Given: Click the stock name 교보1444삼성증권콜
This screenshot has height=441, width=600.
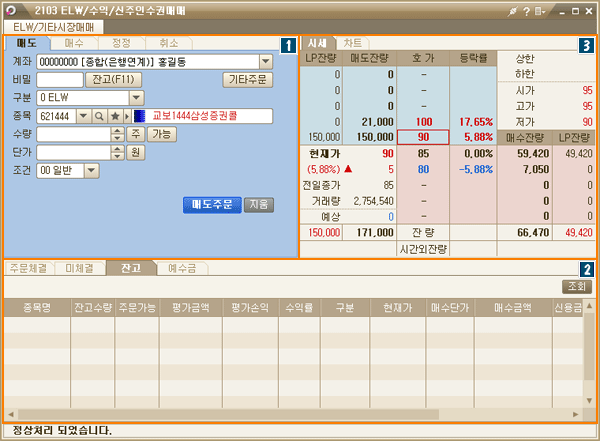Looking at the screenshot, I should pos(195,116).
